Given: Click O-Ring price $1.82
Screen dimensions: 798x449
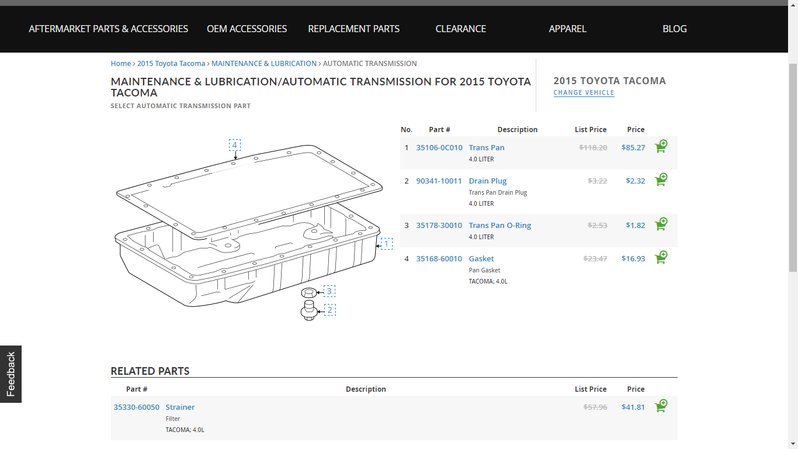Looking at the screenshot, I should tap(635, 225).
